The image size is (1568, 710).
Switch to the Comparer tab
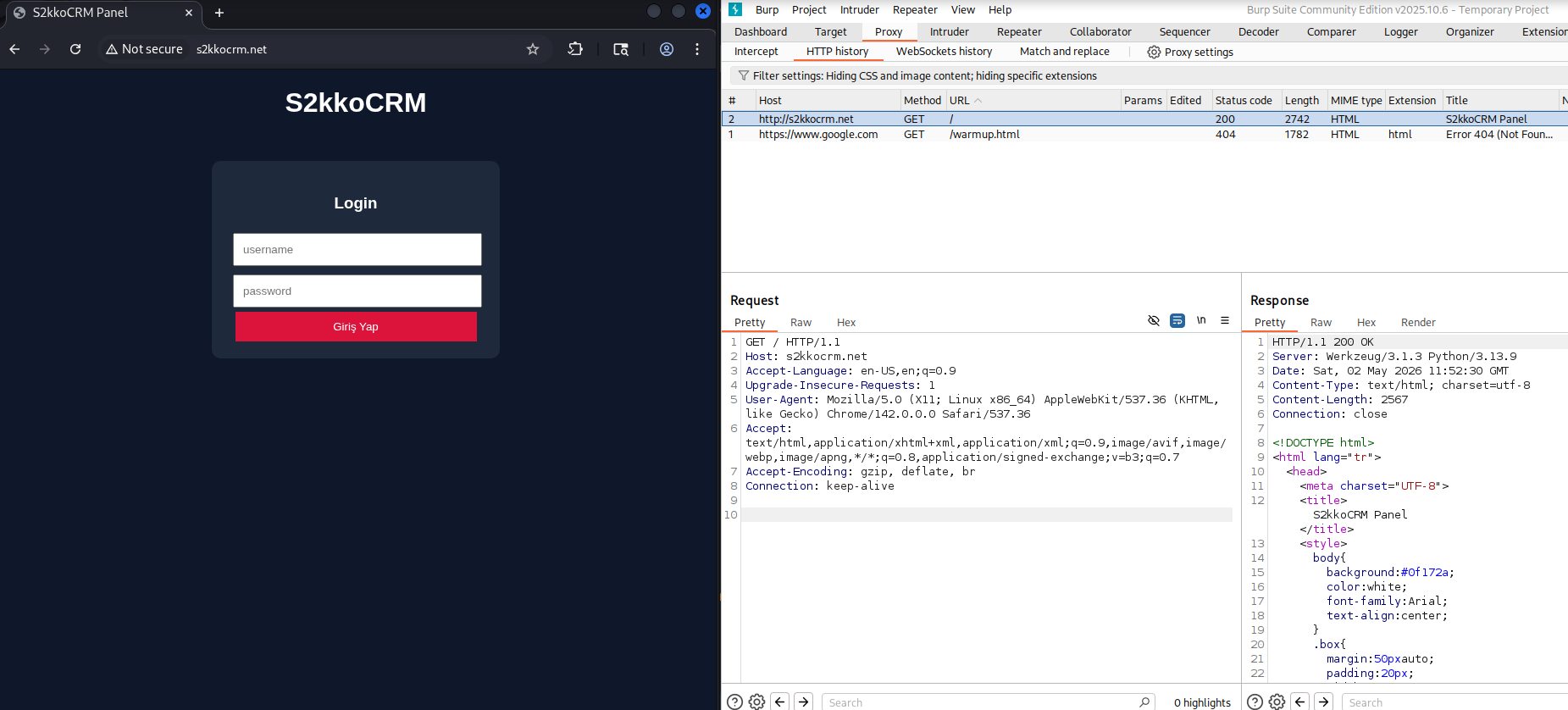click(x=1332, y=32)
